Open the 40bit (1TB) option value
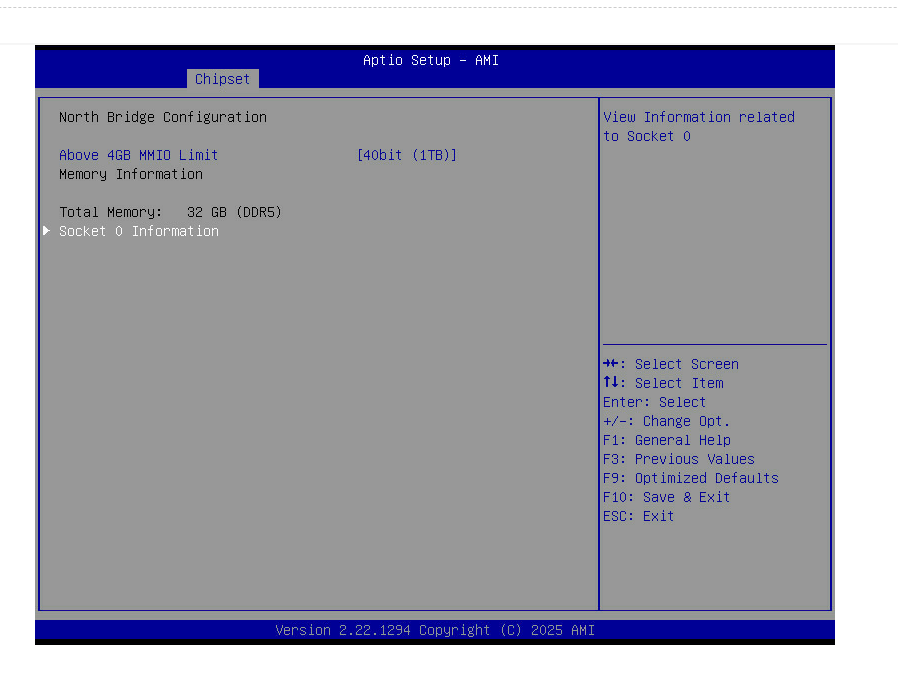This screenshot has height=673, width=898. click(x=406, y=155)
